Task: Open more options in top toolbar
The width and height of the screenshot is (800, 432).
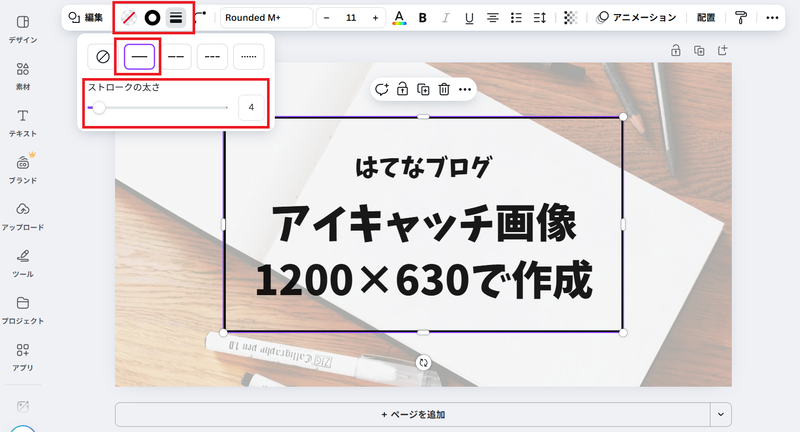Action: (x=772, y=18)
